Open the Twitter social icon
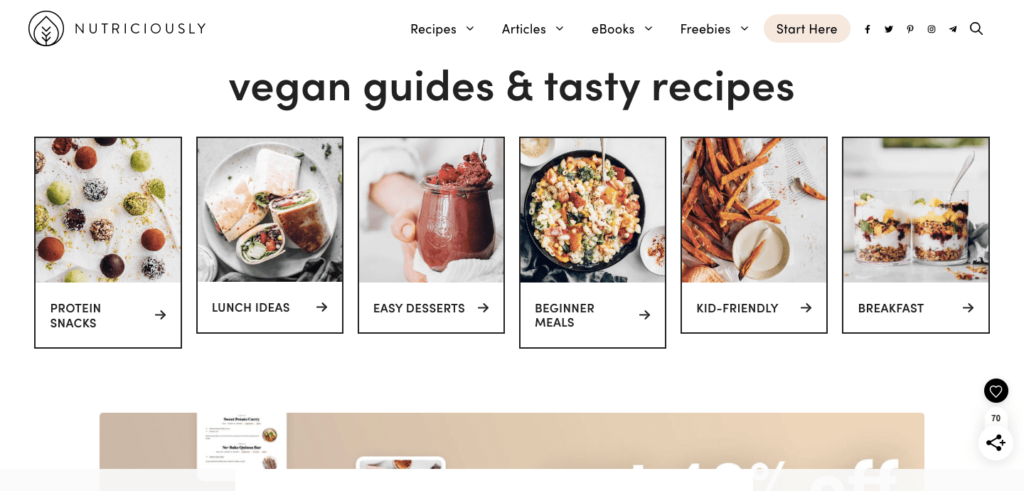The width and height of the screenshot is (1024, 491). (x=889, y=29)
